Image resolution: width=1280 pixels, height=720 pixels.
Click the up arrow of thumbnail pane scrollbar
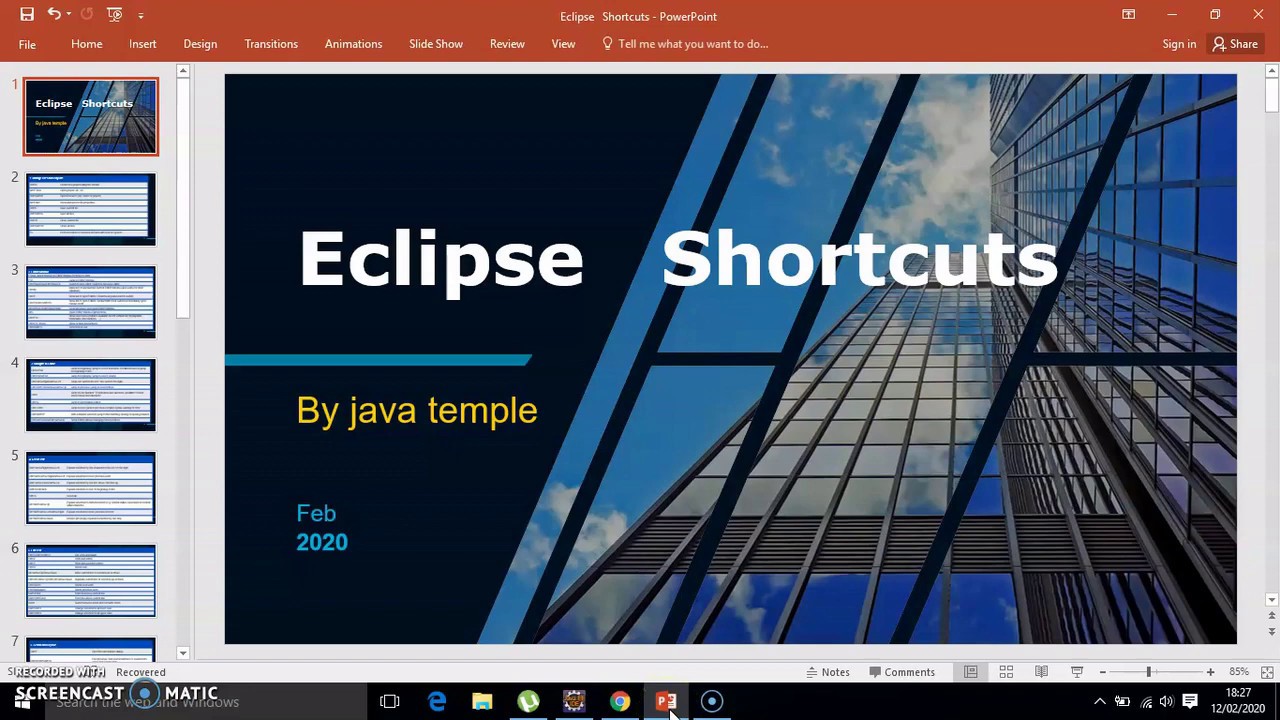pos(183,71)
